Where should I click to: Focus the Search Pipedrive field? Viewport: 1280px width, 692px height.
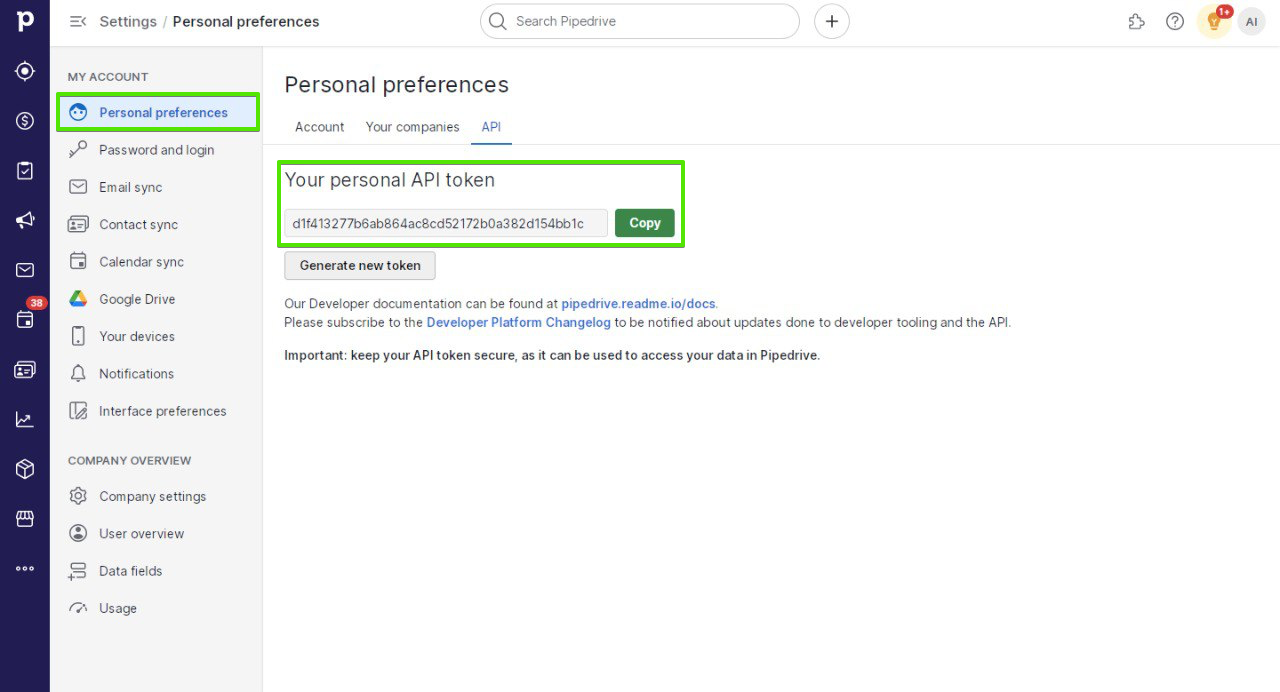tap(640, 21)
